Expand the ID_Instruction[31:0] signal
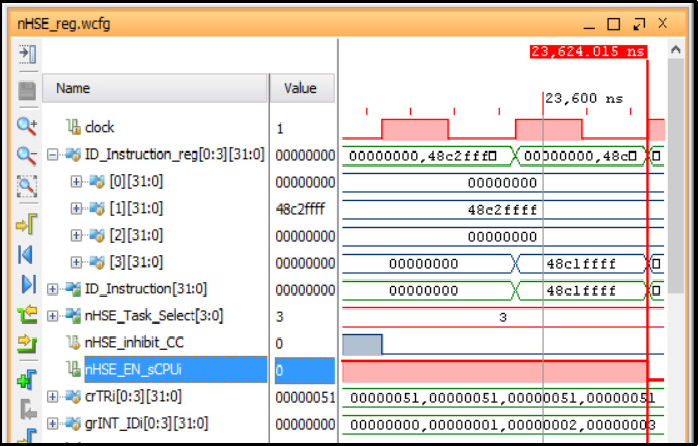The height and width of the screenshot is (446, 698). 53,289
